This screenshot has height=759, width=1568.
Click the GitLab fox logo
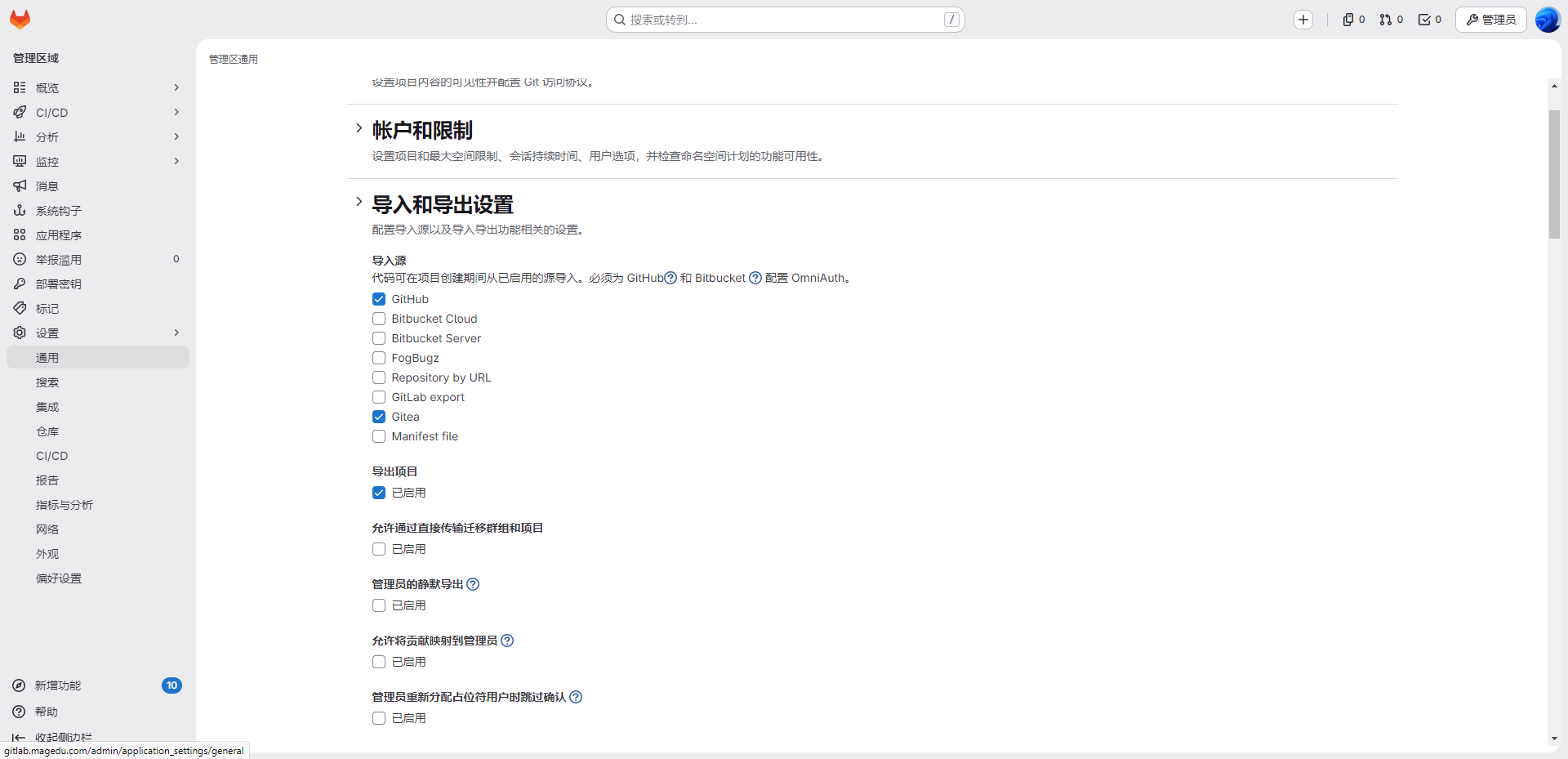20,20
